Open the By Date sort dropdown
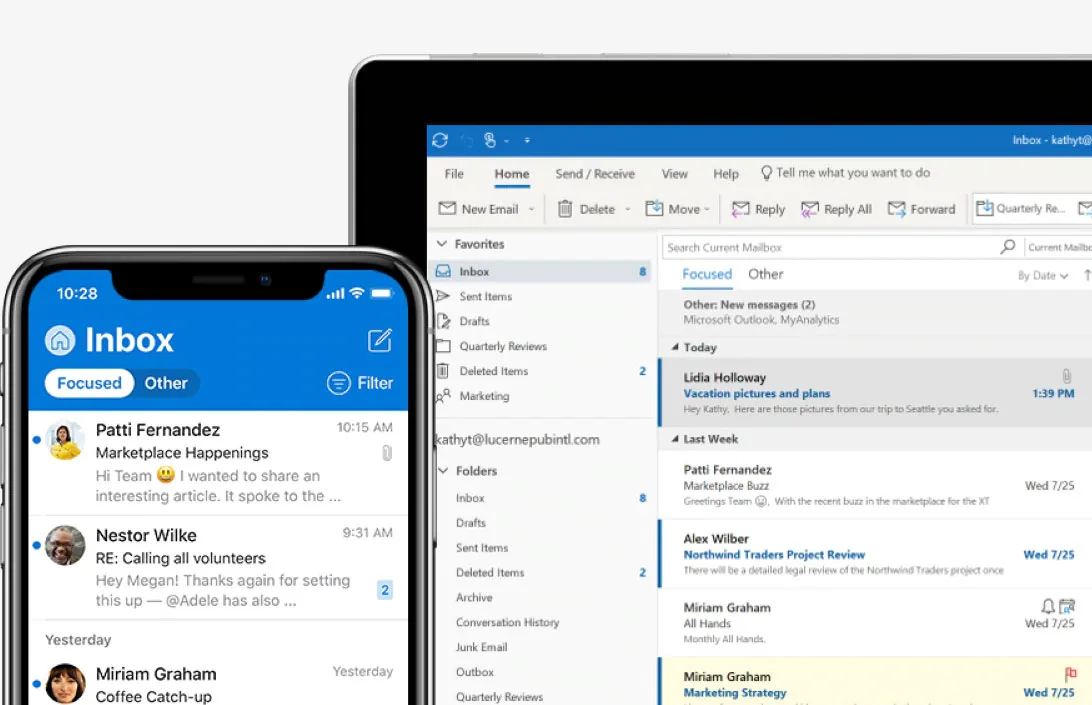The width and height of the screenshot is (1092, 705). coord(1043,276)
